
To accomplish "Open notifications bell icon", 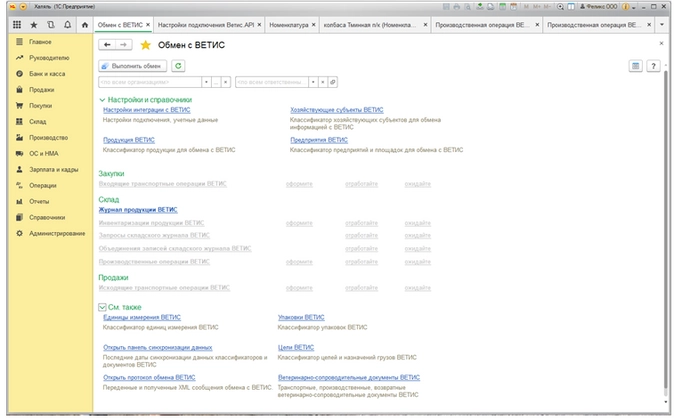I will point(67,25).
